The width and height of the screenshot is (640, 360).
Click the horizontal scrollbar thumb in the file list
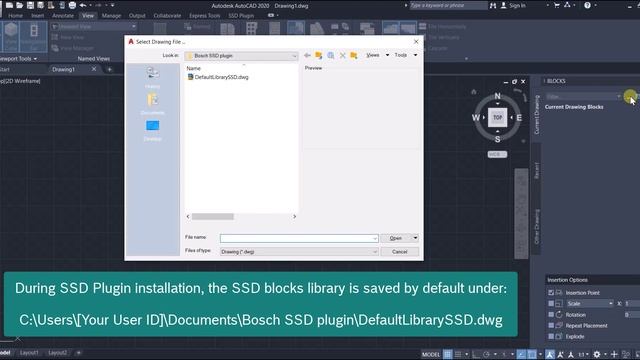213,217
